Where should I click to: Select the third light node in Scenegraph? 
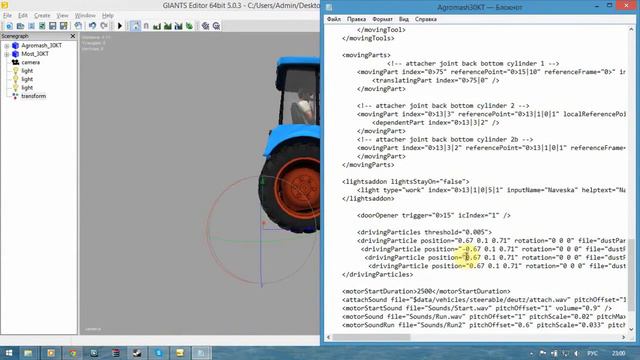point(27,88)
